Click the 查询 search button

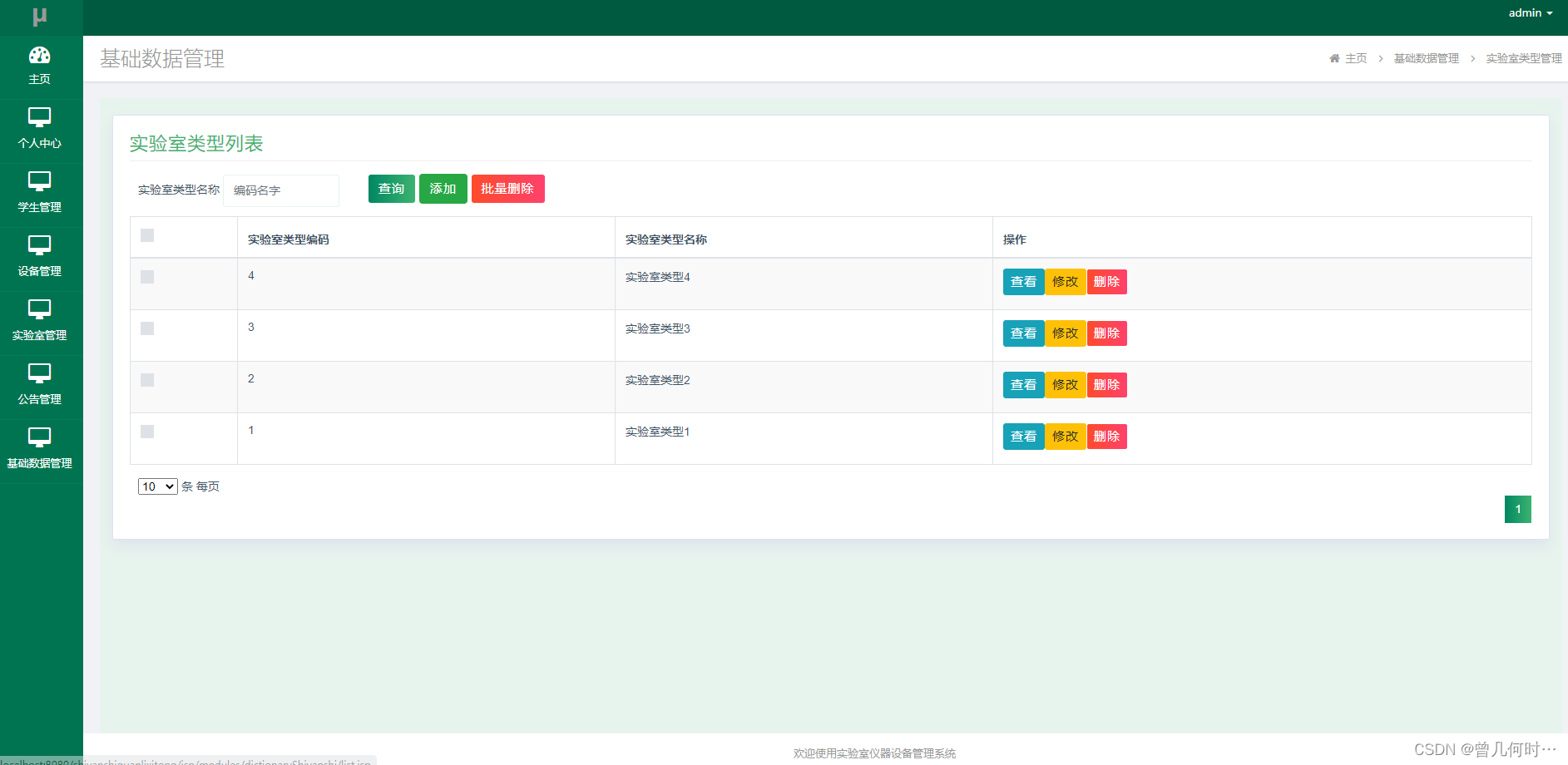coord(392,189)
